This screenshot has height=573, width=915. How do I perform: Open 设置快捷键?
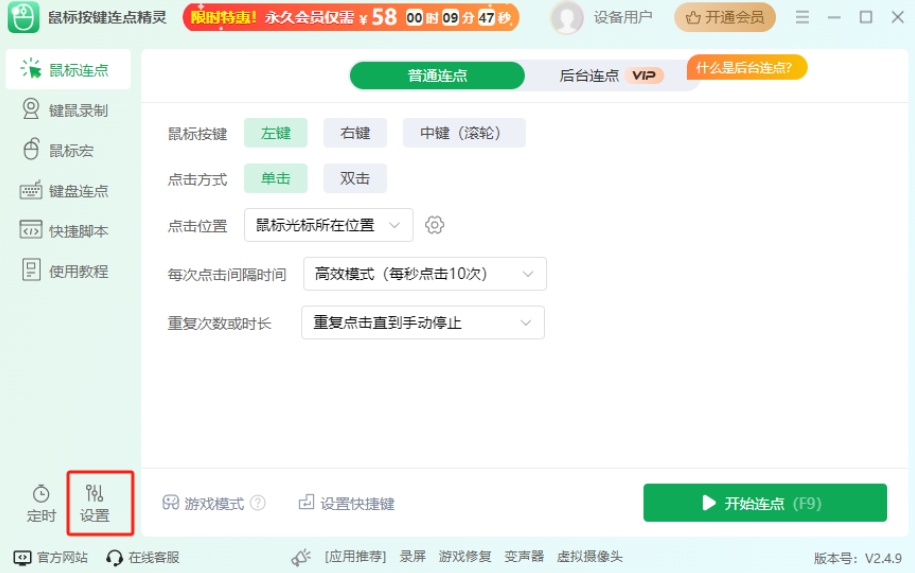coord(347,503)
